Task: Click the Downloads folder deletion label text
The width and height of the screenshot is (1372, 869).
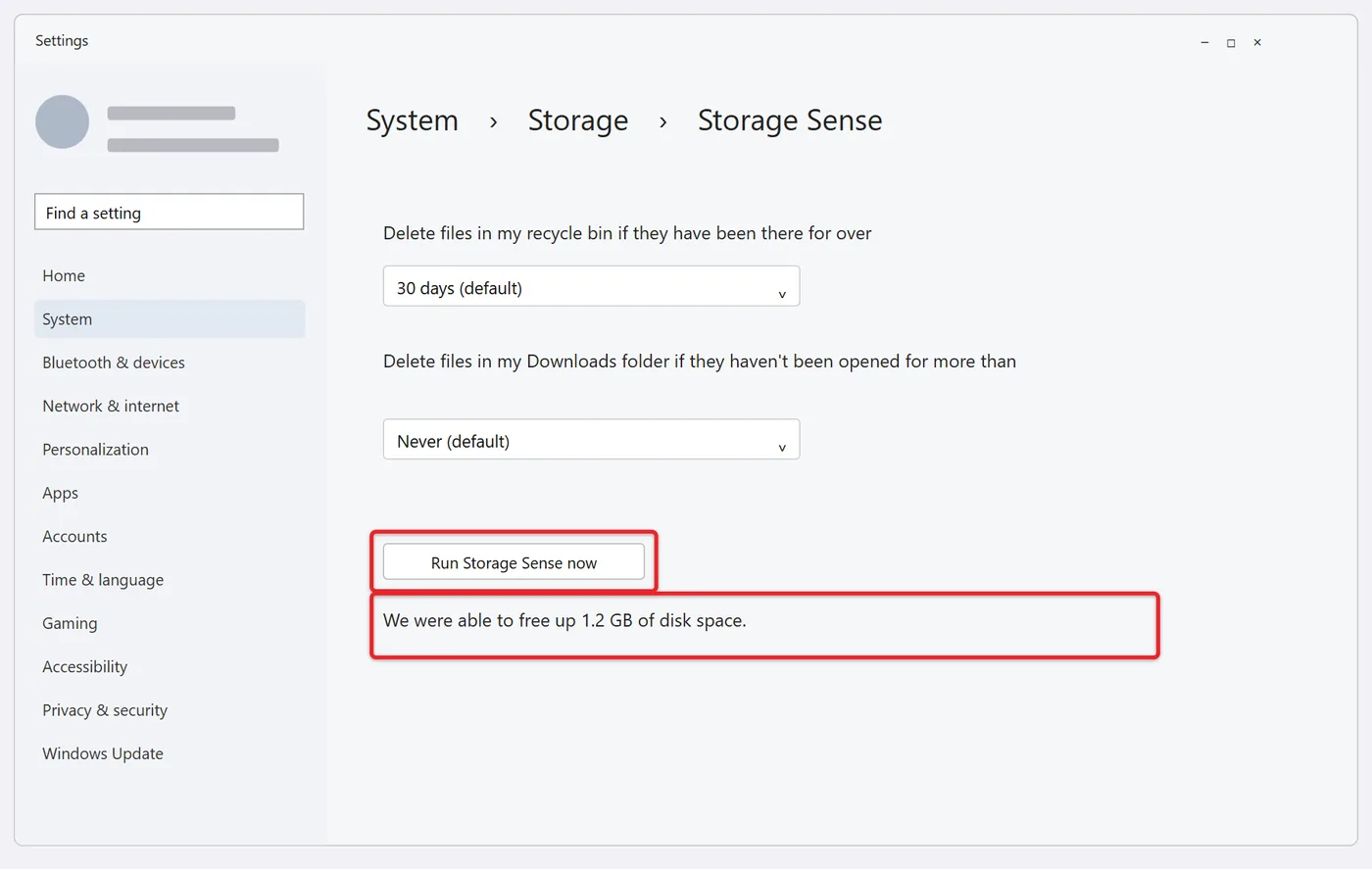Action: [x=700, y=362]
